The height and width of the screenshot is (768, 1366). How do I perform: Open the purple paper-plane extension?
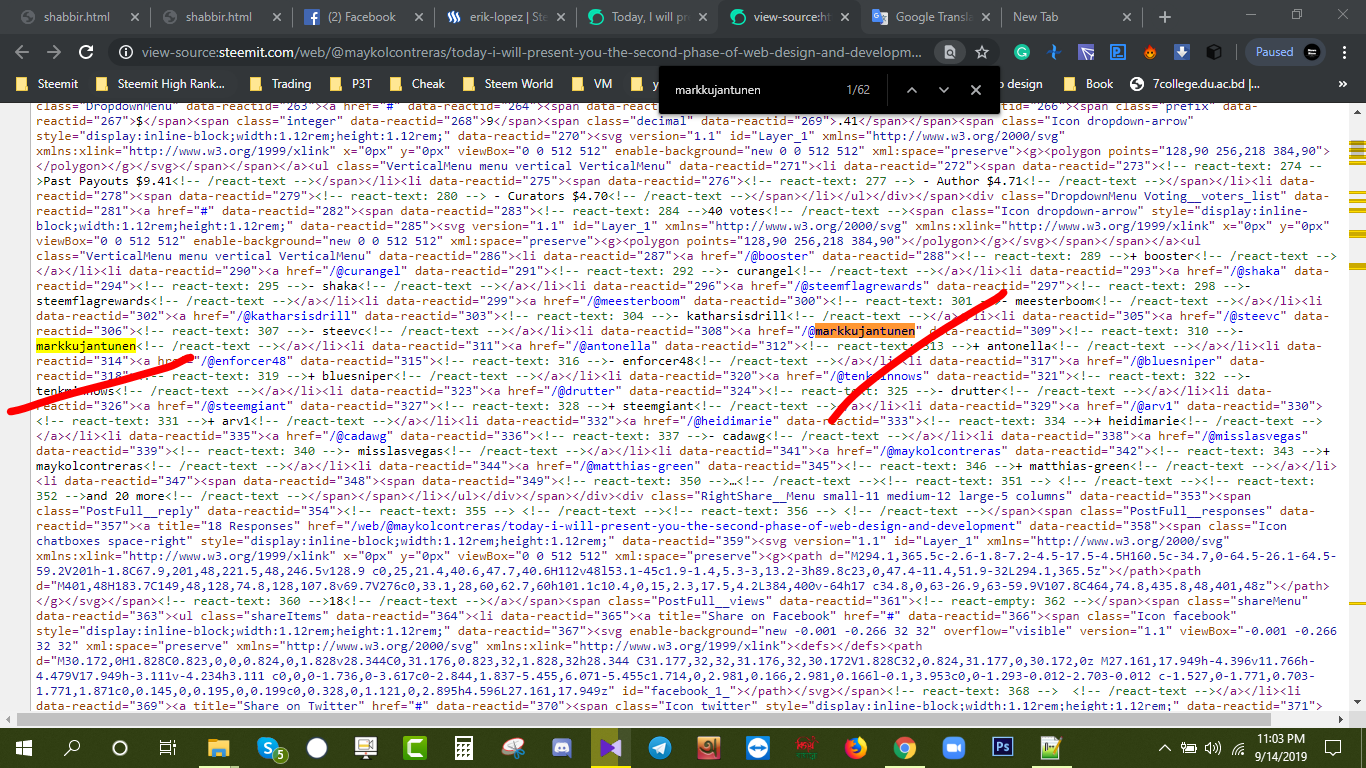(1086, 52)
